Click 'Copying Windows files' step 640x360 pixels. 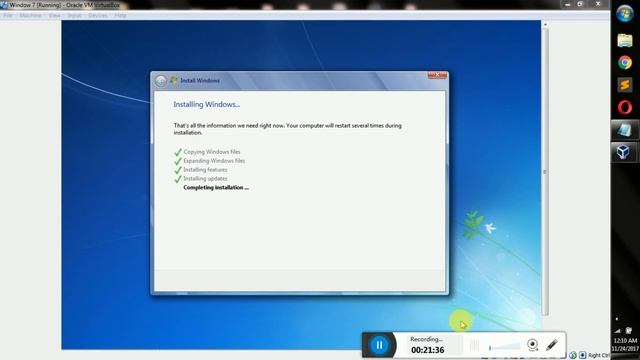tap(212, 152)
